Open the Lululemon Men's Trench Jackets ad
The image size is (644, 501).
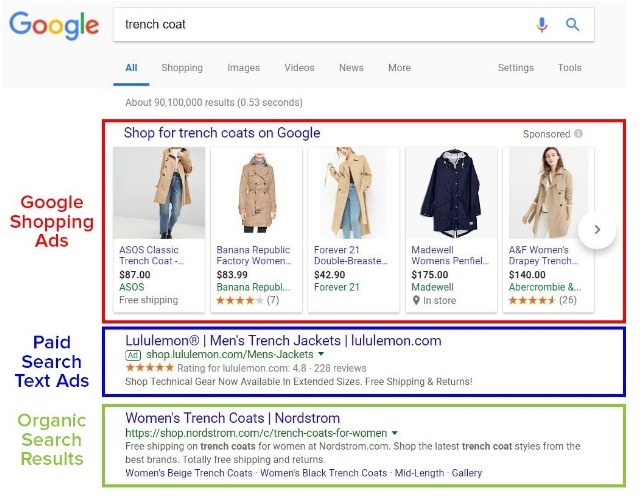point(283,341)
